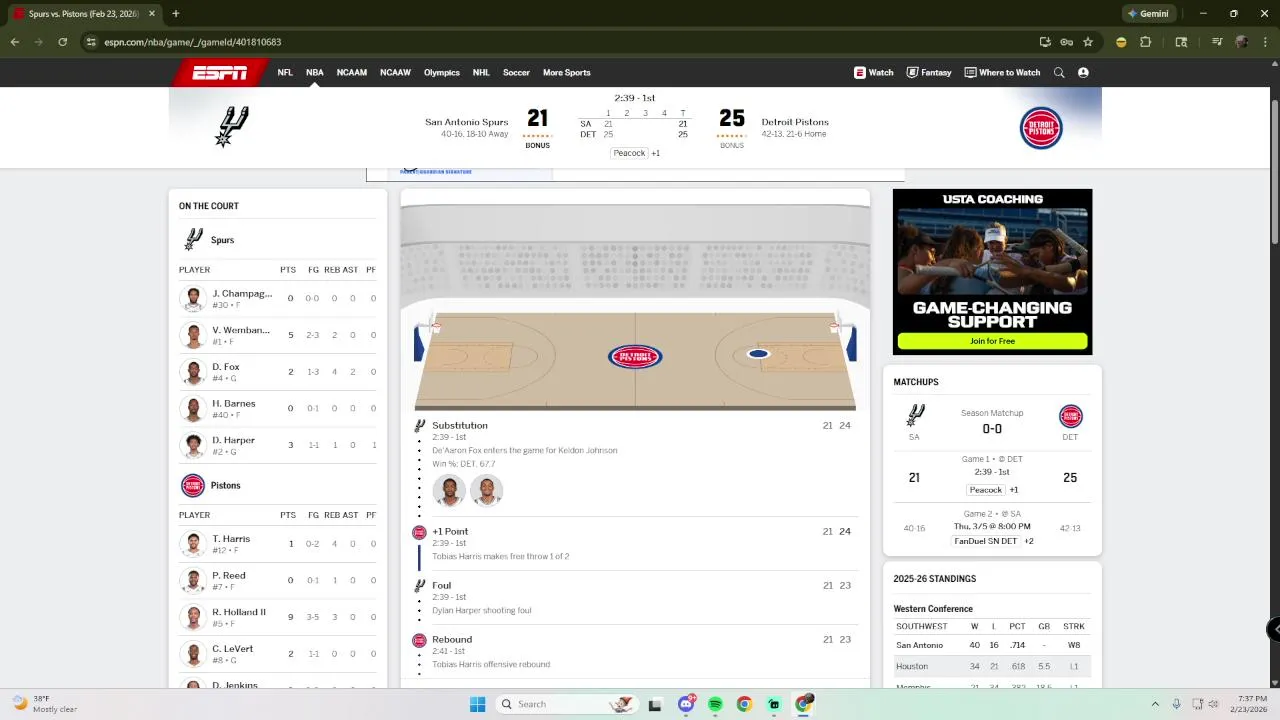This screenshot has width=1280, height=720.
Task: Click the page vertical scrollbar
Action: pos(1275,170)
